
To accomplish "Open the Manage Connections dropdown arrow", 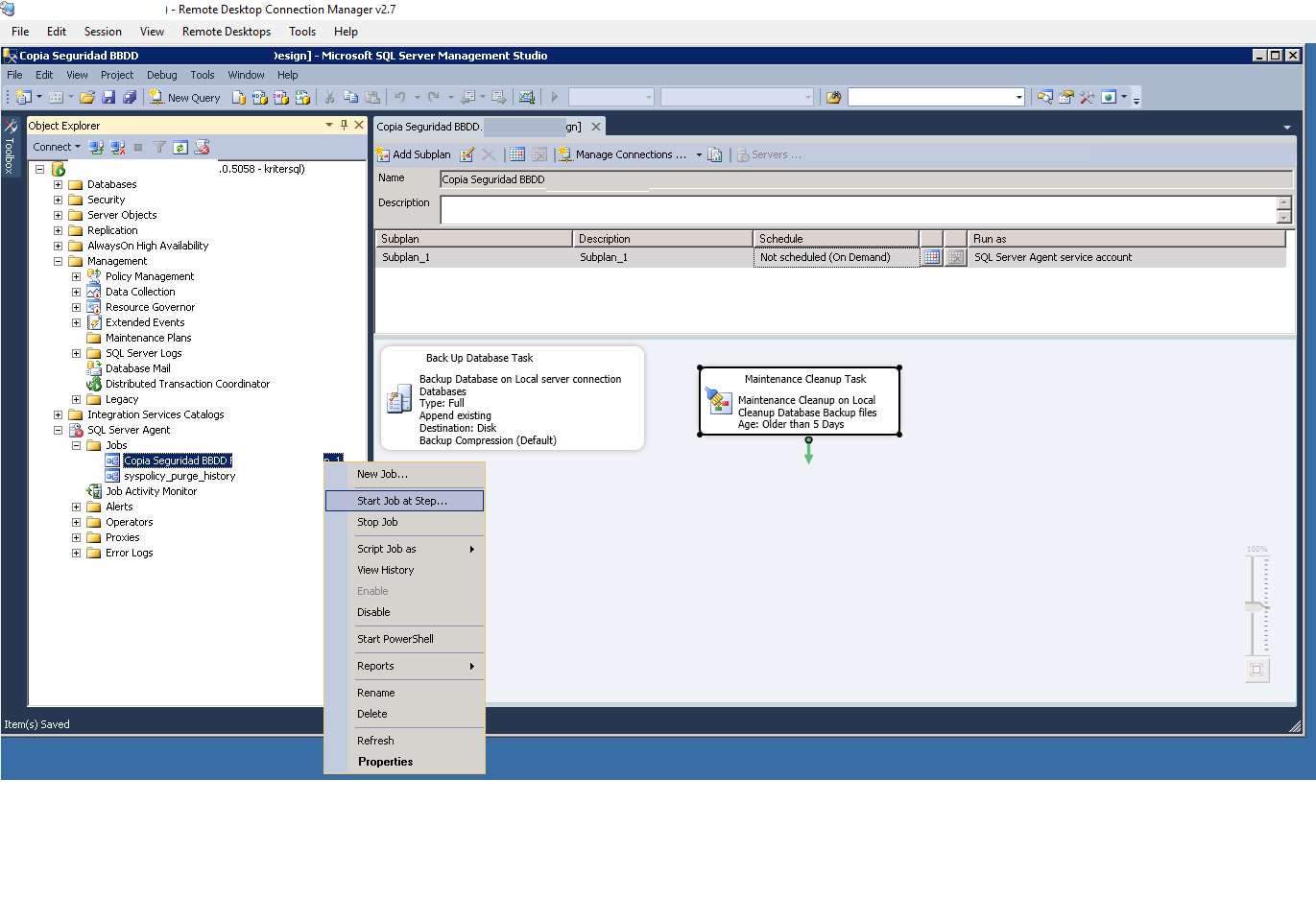I will pos(699,154).
